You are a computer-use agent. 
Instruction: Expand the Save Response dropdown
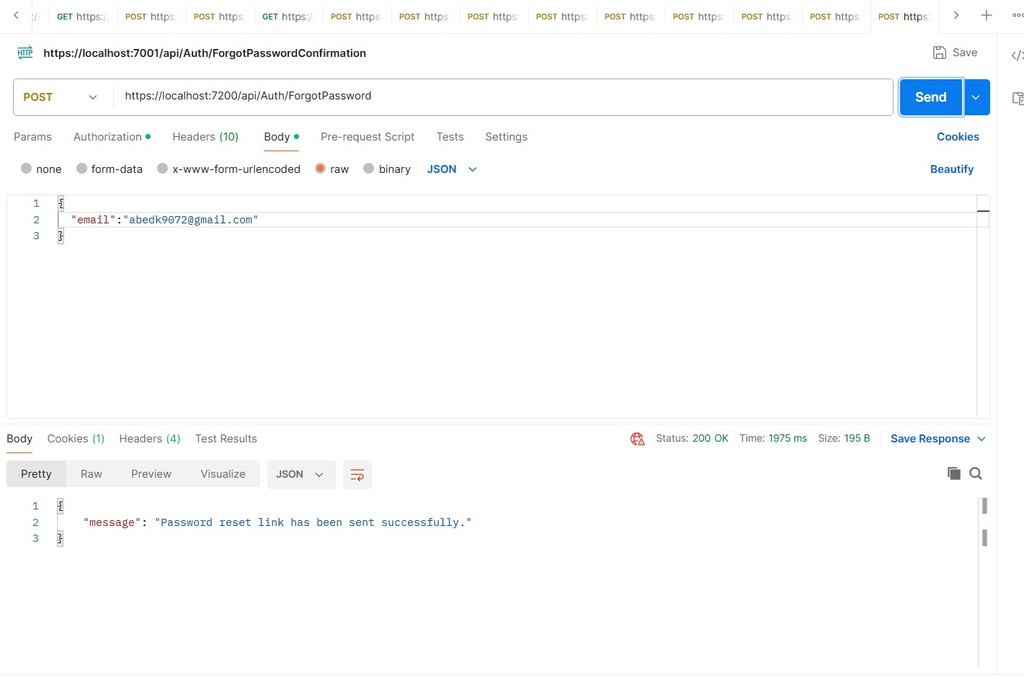point(938,439)
